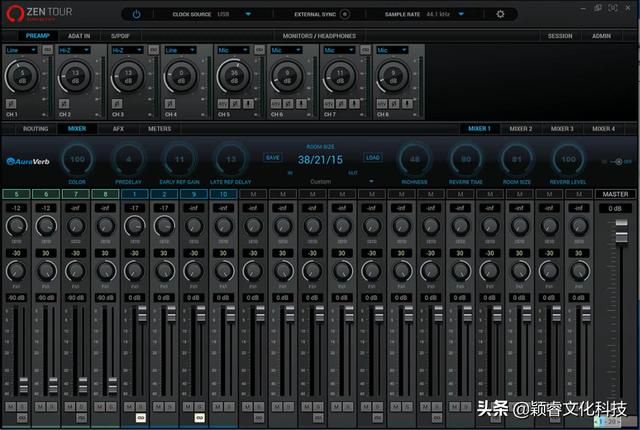Click the Monitors / Headphones header

click(319, 36)
